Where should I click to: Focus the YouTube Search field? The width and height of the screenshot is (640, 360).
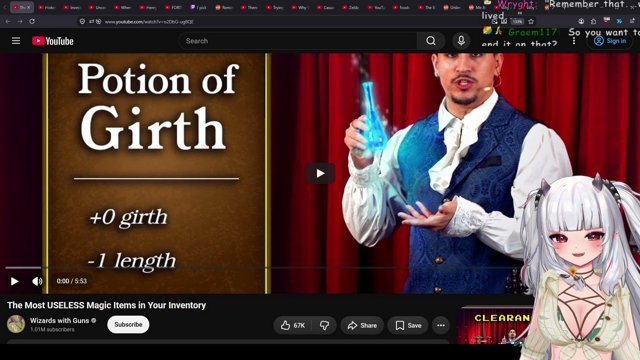point(298,41)
